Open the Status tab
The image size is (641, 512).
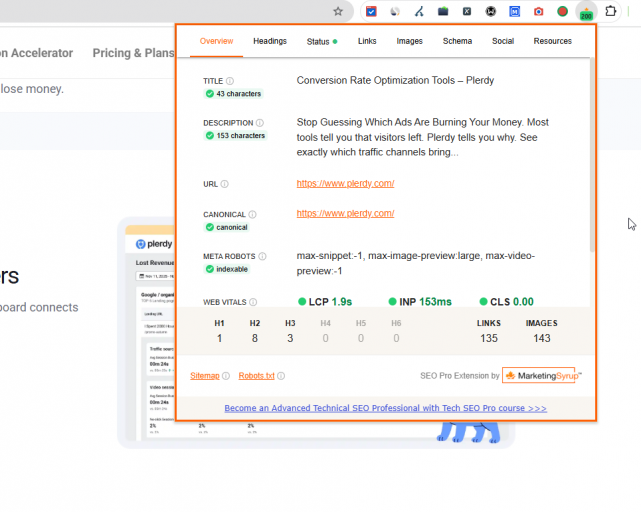click(322, 41)
